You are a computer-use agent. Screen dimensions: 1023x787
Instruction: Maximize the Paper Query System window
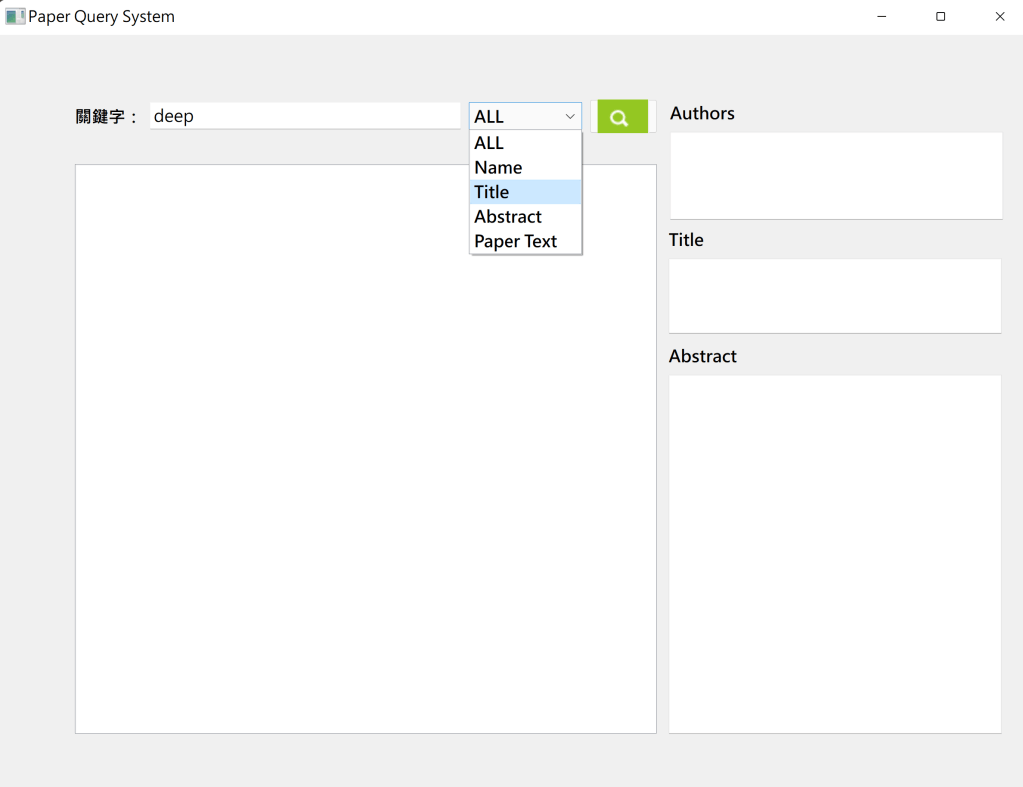point(940,16)
